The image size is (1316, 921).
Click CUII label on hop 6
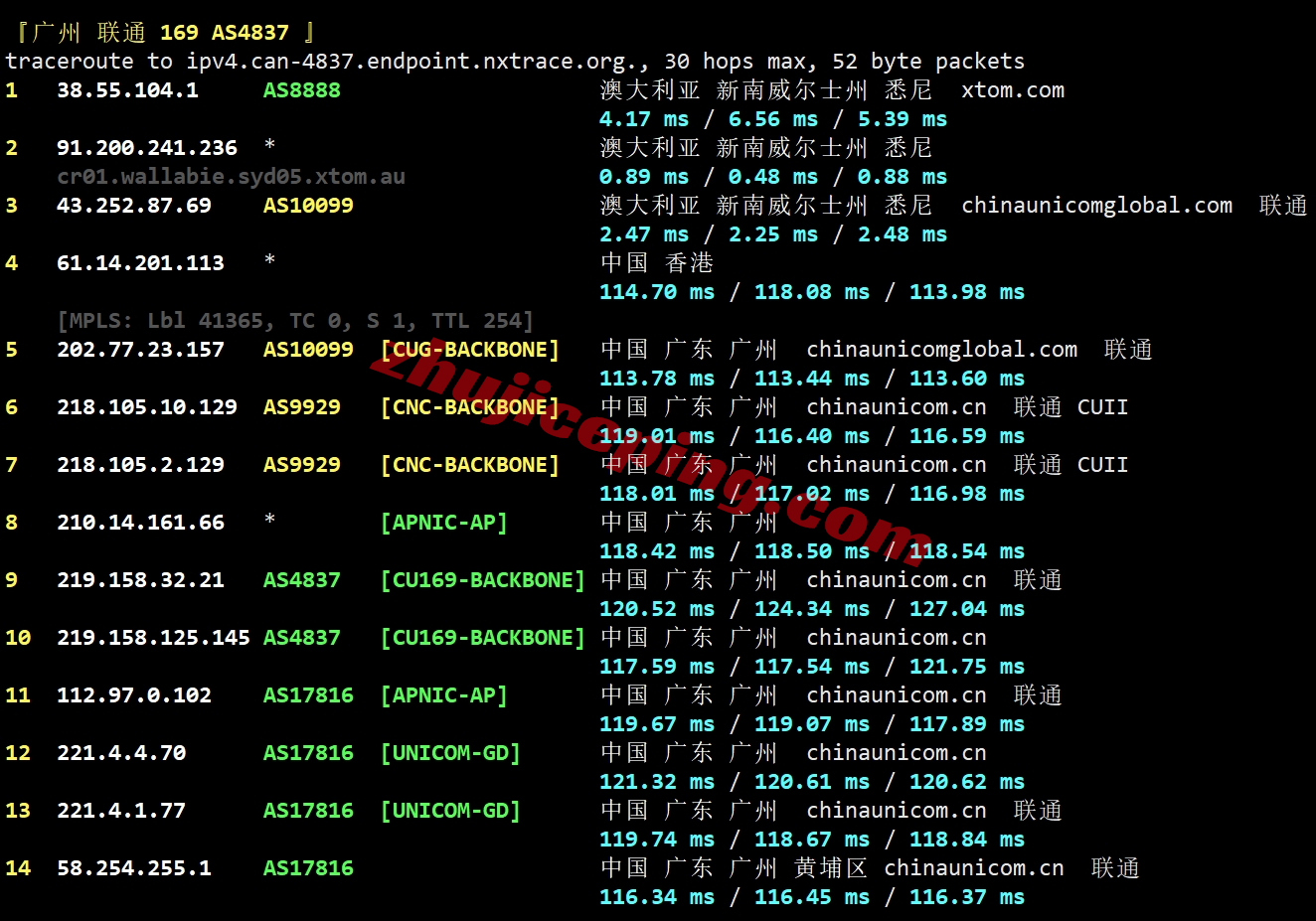(x=1102, y=407)
